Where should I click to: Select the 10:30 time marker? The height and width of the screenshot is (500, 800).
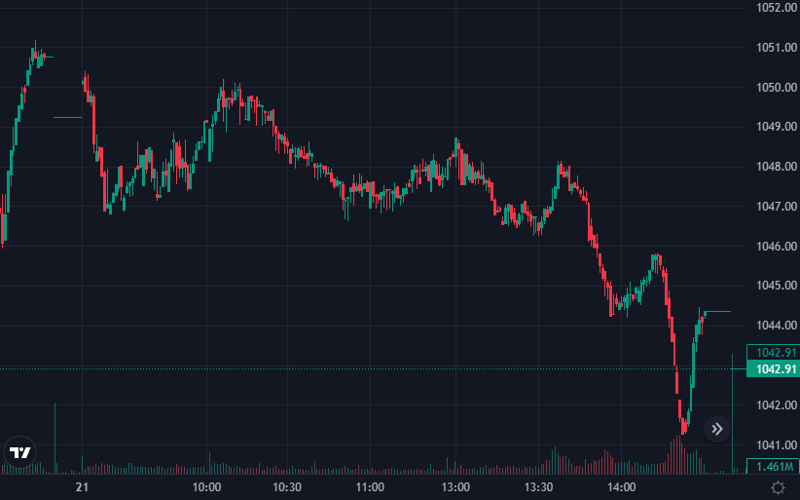click(x=287, y=487)
